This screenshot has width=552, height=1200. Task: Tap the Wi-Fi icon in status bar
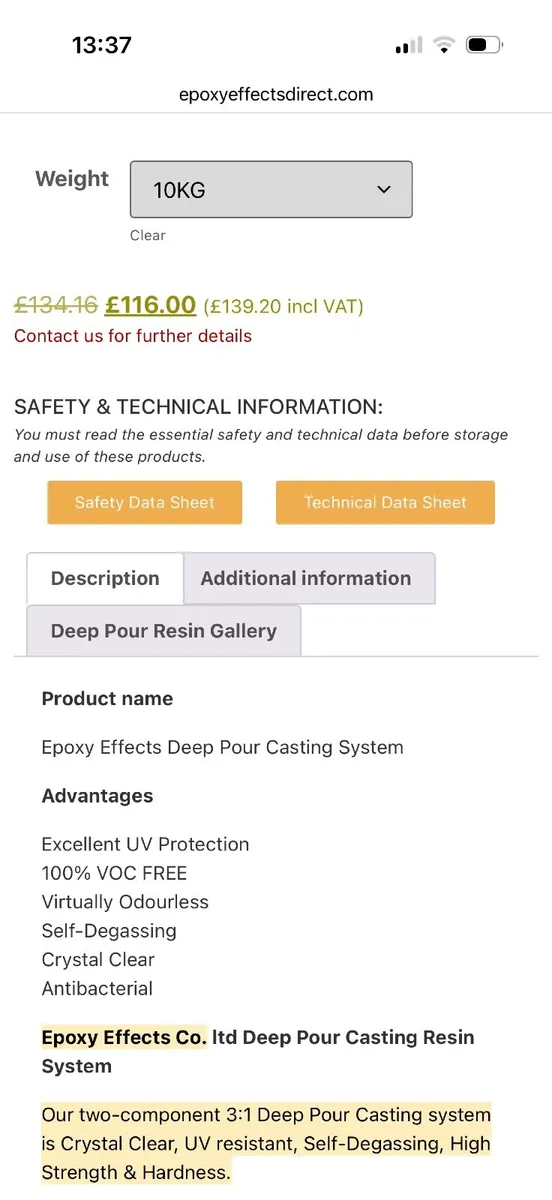click(443, 45)
